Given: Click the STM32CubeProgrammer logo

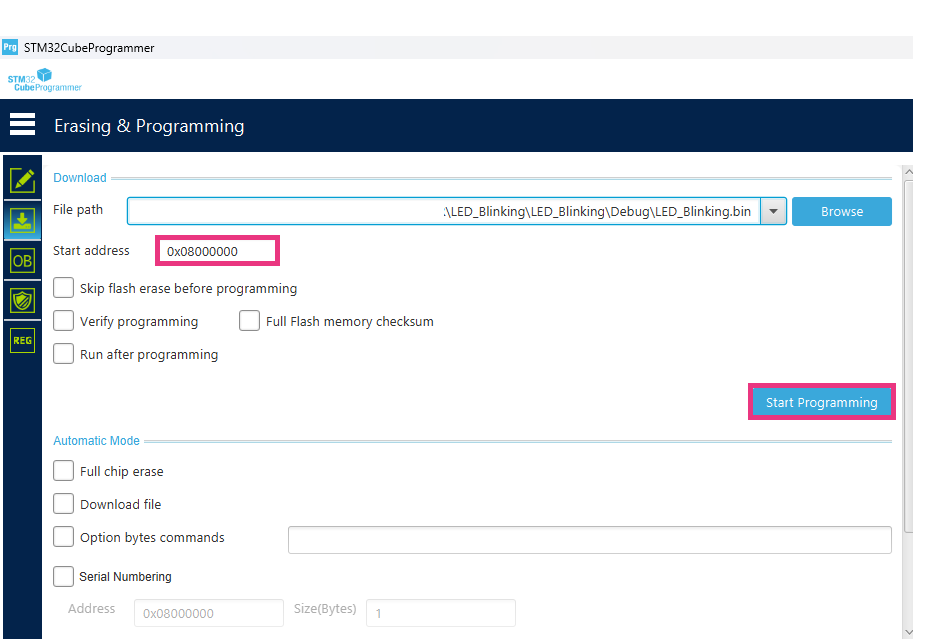Looking at the screenshot, I should tap(44, 79).
